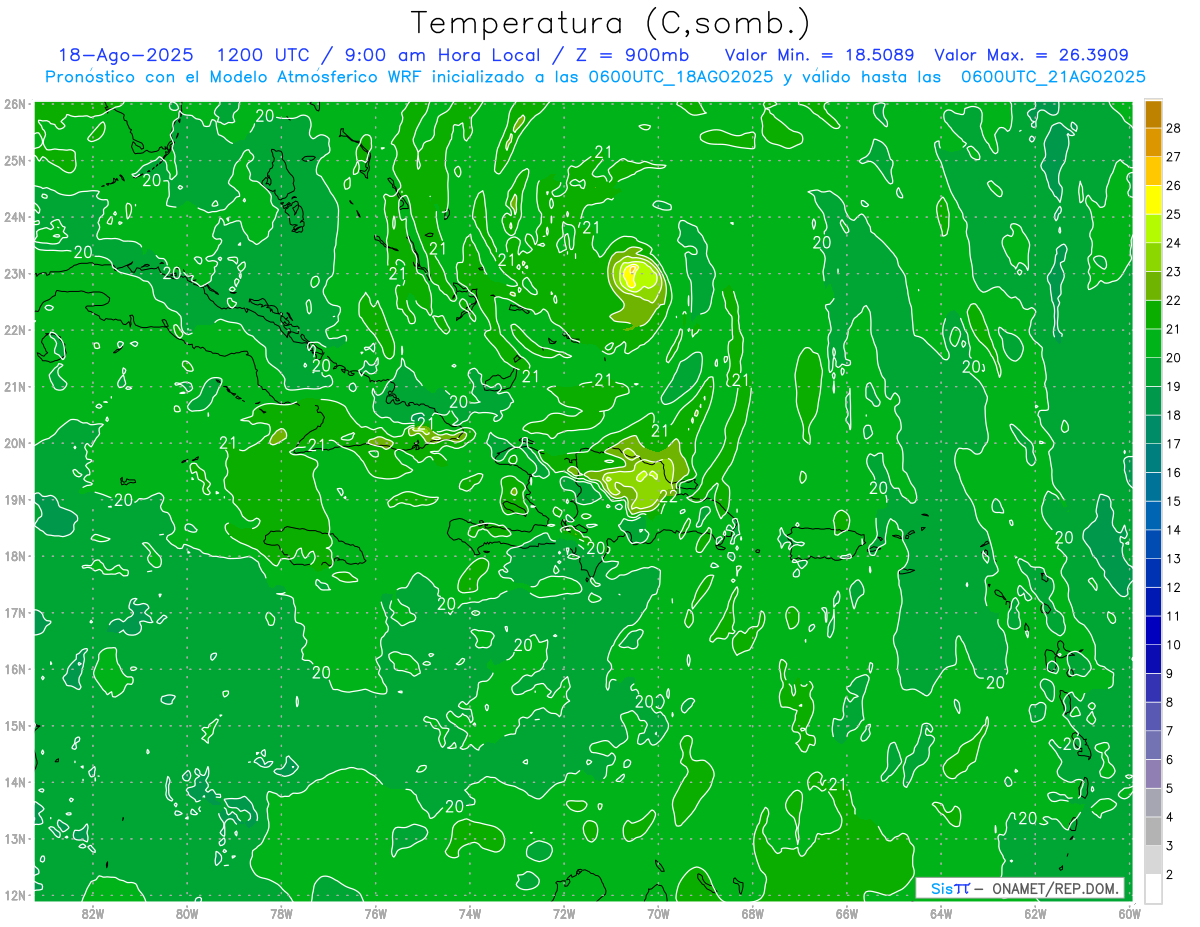
Task: Click the teal swatch between 16 and 17
Action: 1153,458
